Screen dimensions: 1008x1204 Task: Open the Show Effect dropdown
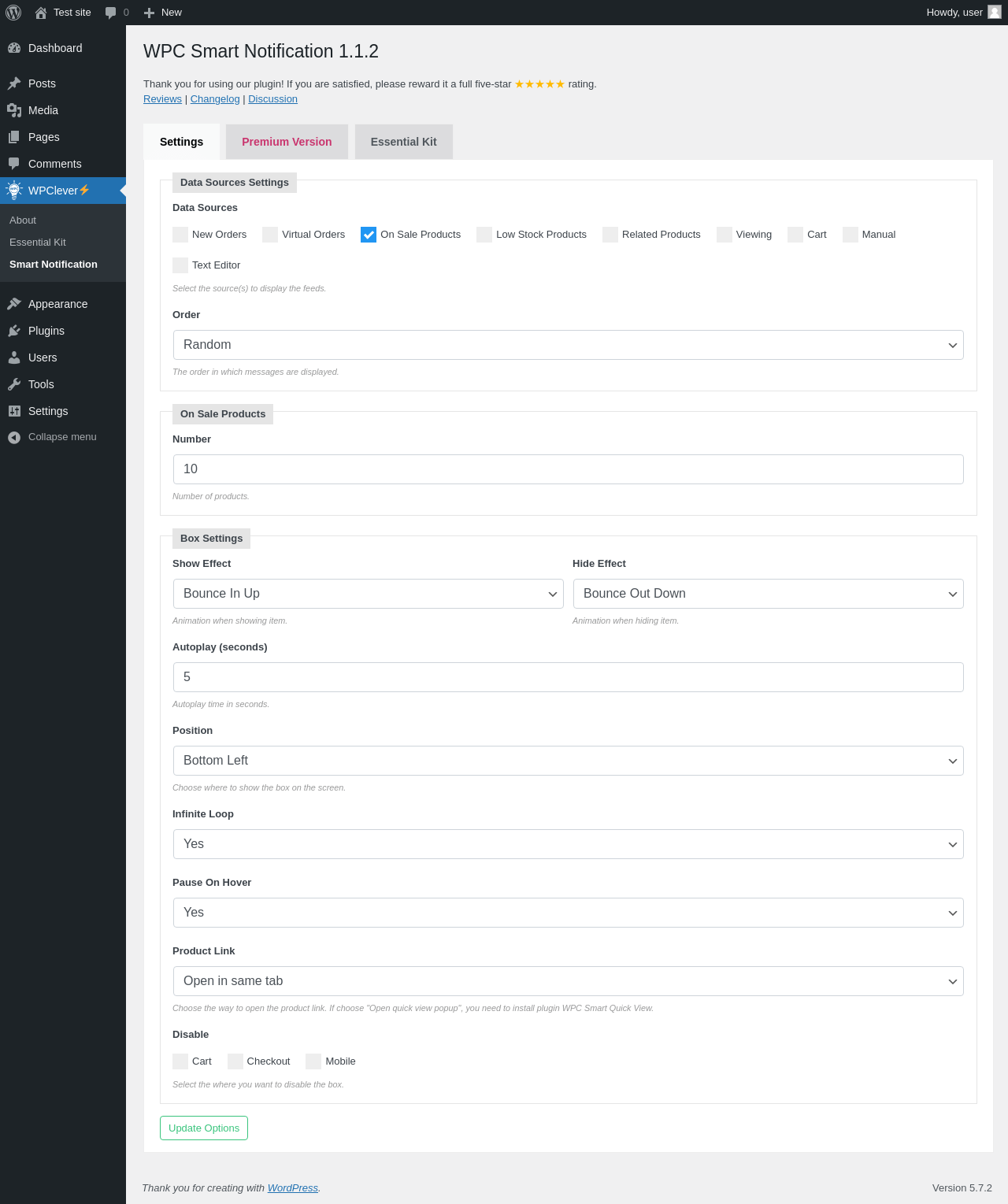point(369,594)
